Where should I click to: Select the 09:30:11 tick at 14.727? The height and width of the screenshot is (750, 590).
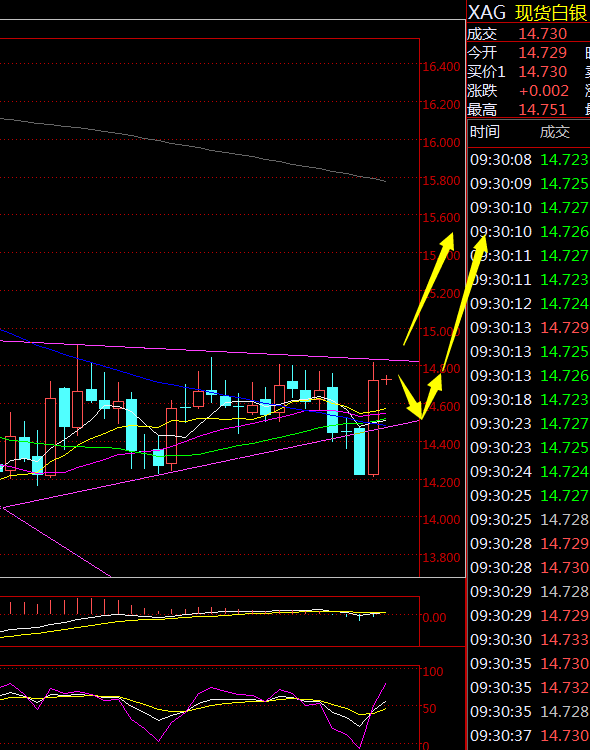[529, 256]
